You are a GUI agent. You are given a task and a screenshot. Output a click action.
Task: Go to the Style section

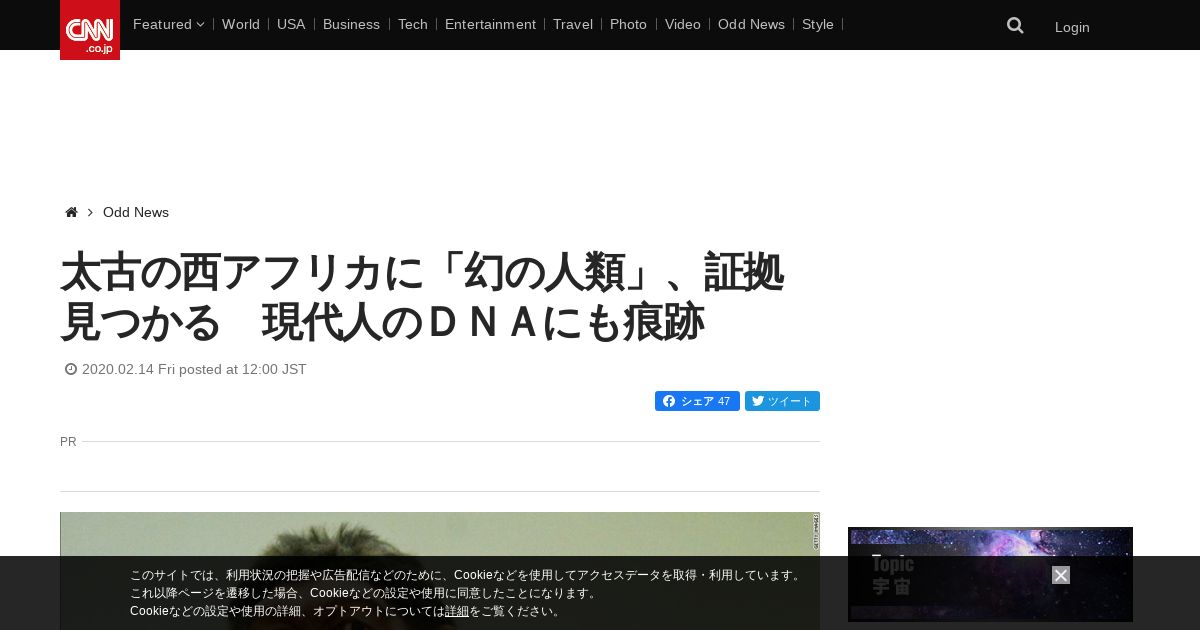[x=818, y=24]
